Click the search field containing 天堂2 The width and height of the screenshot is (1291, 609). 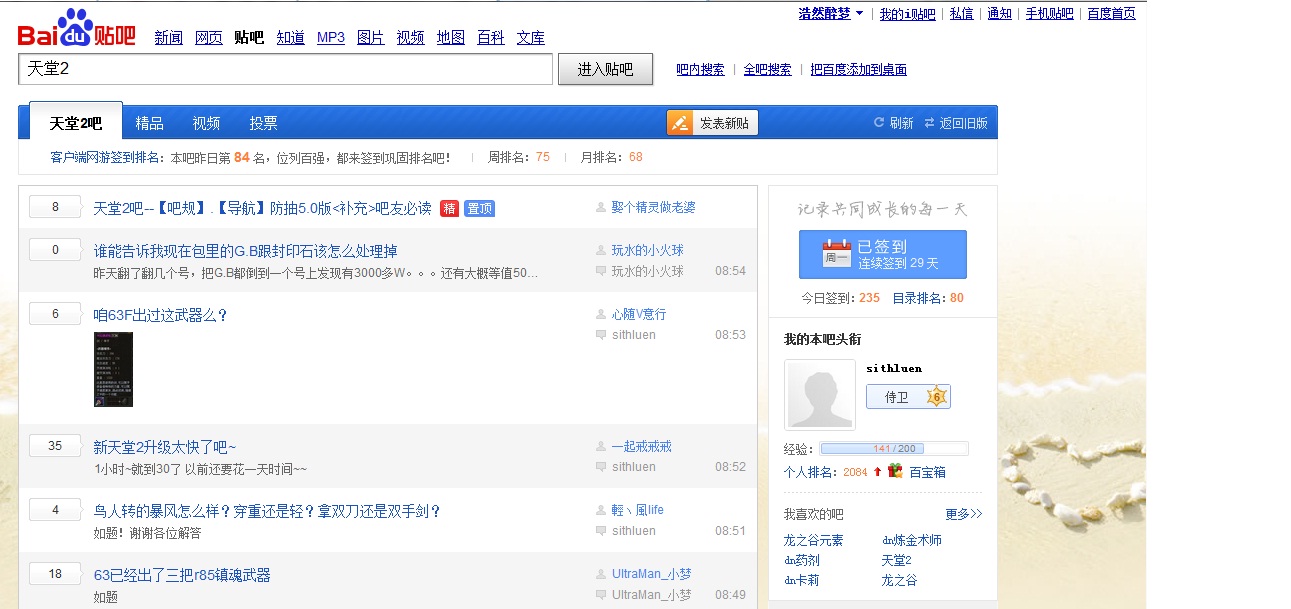(285, 69)
